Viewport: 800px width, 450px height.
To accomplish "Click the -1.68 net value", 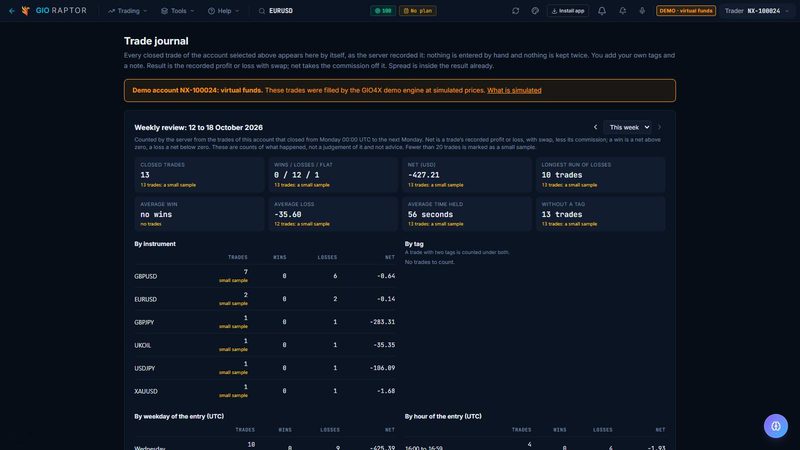I will (386, 391).
